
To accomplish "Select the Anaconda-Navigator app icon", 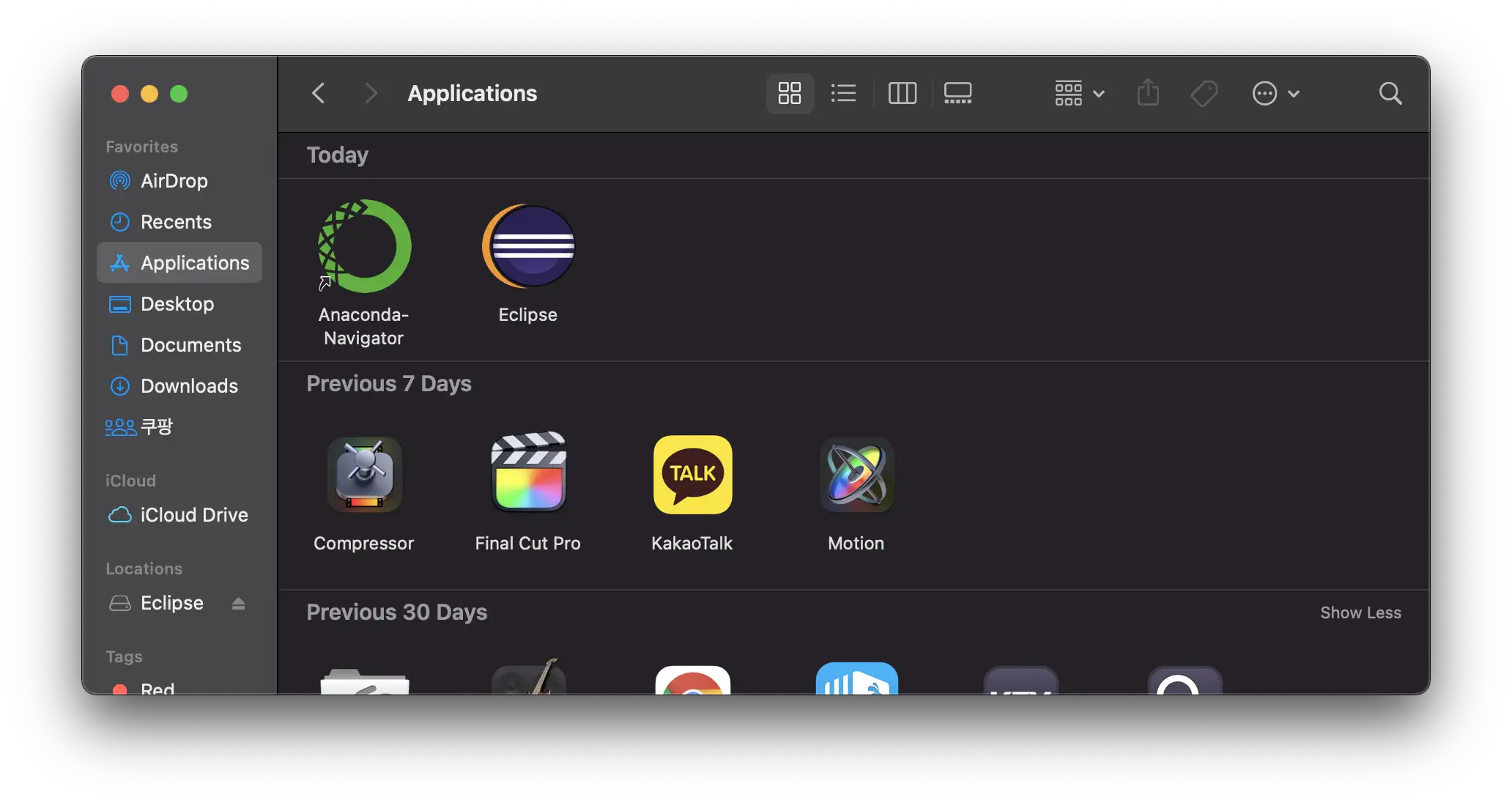I will pyautogui.click(x=364, y=246).
